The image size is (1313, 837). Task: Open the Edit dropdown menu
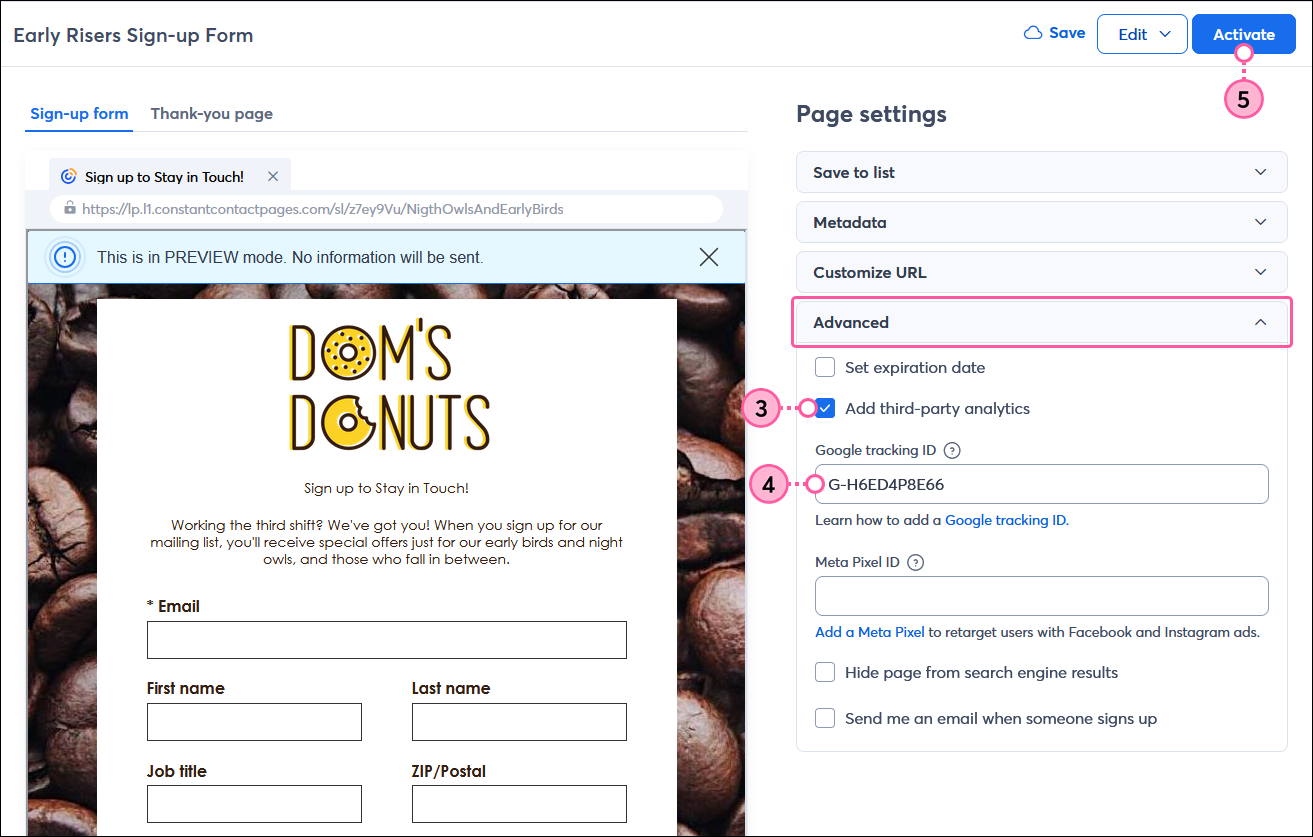click(1142, 34)
